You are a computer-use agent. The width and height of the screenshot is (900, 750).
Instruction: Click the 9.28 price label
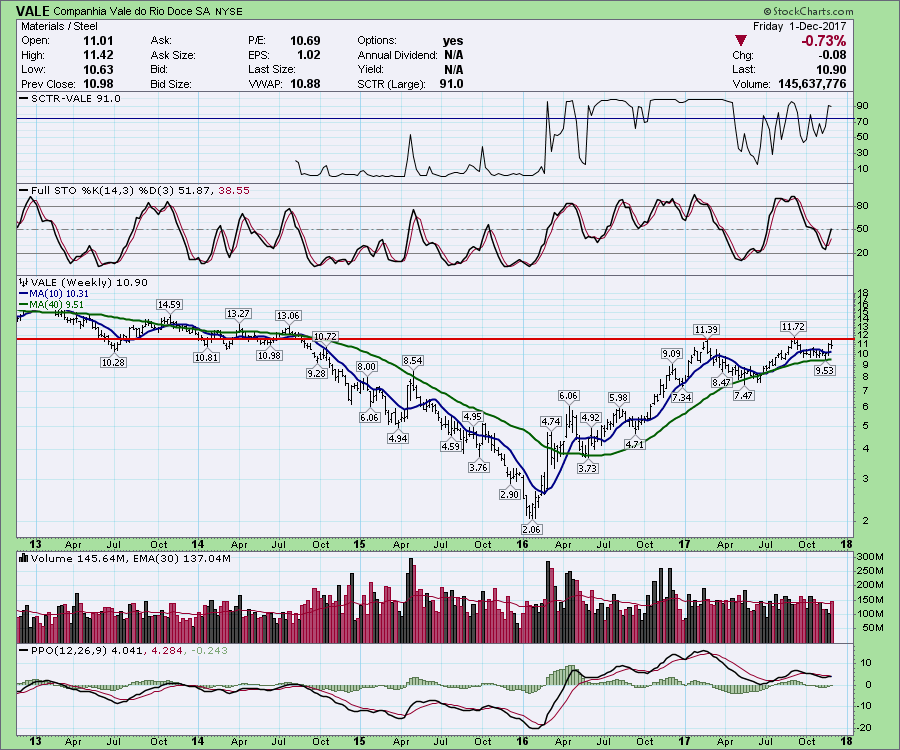point(316,373)
